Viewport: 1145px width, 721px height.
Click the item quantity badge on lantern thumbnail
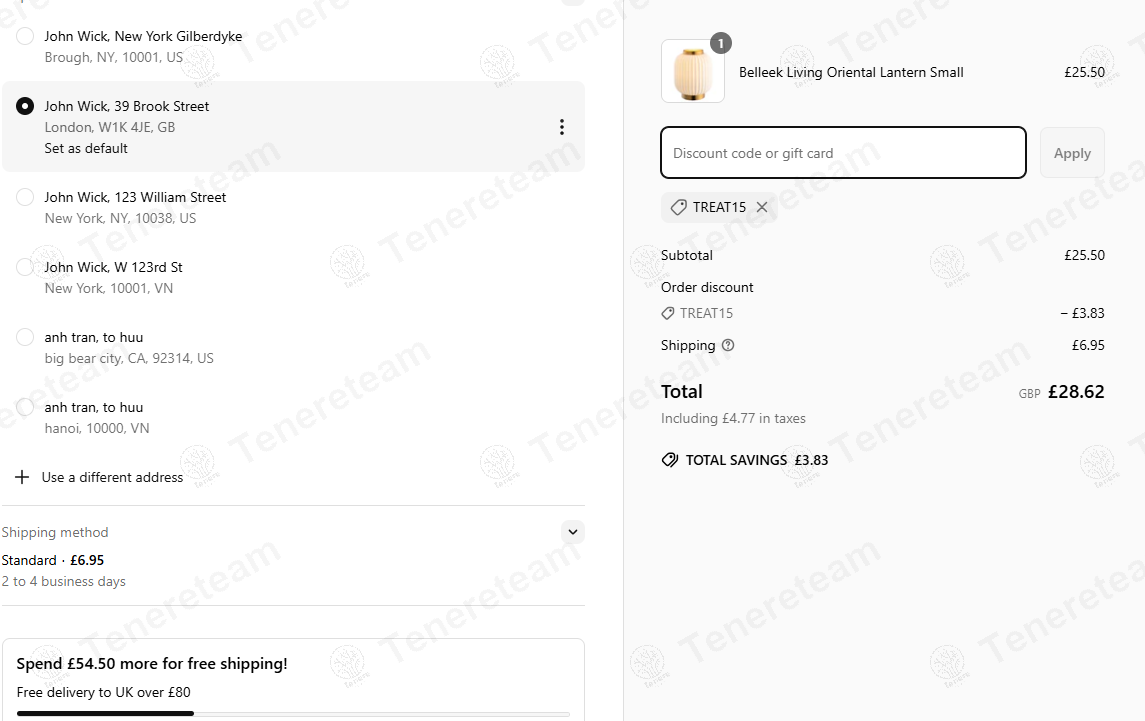pyautogui.click(x=721, y=43)
